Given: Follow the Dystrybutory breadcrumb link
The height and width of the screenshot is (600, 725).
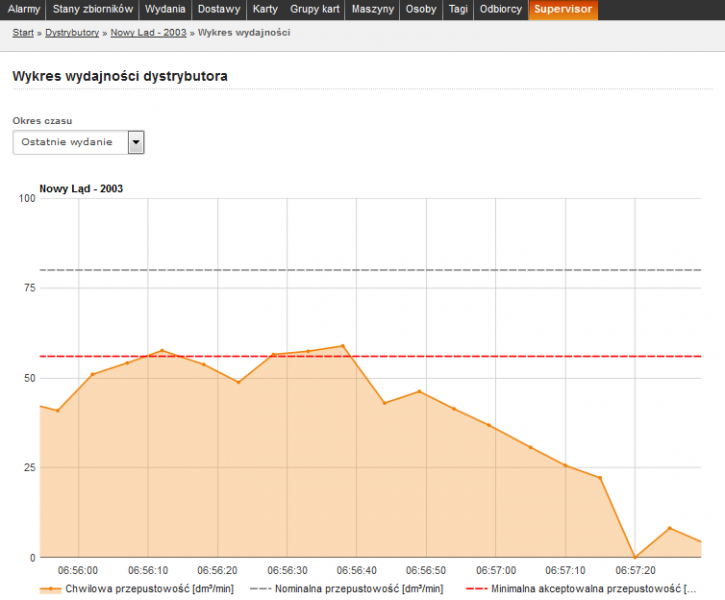Looking at the screenshot, I should (x=72, y=33).
